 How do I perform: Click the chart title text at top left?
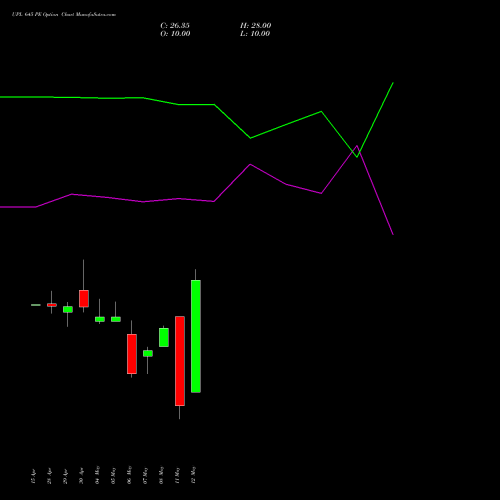[x=64, y=15]
